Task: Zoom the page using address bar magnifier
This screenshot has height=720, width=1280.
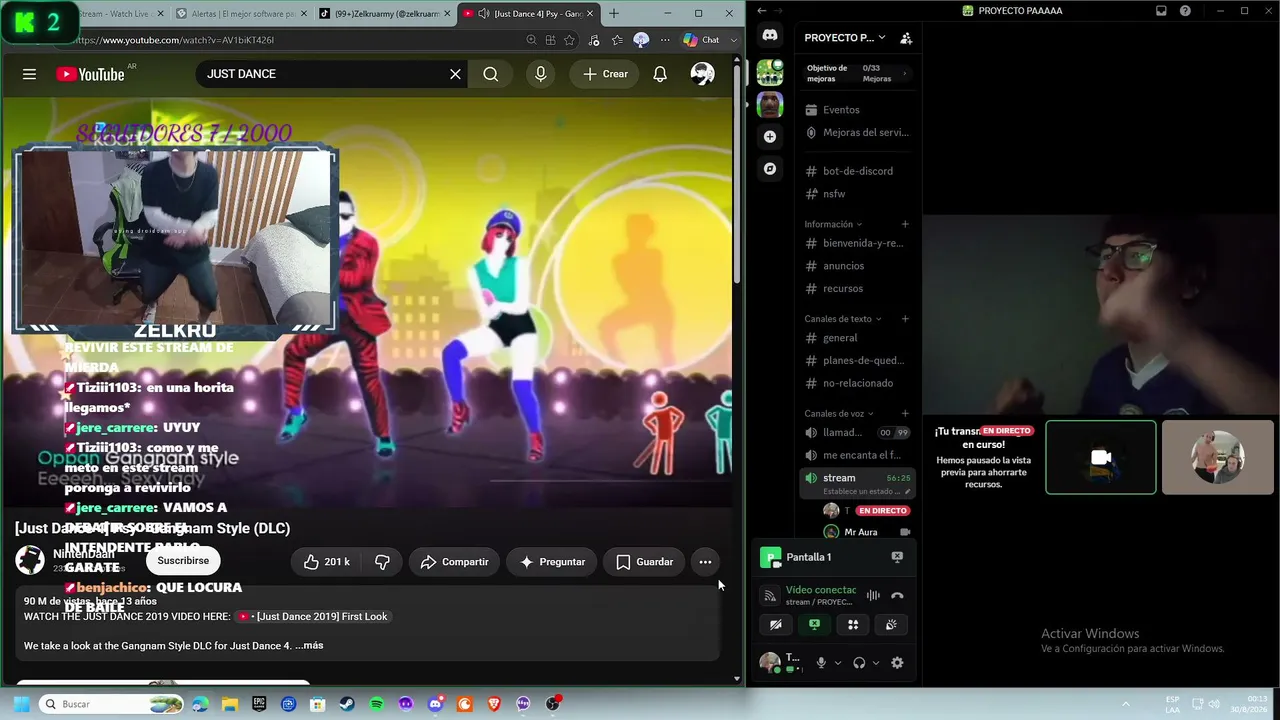Action: click(531, 40)
